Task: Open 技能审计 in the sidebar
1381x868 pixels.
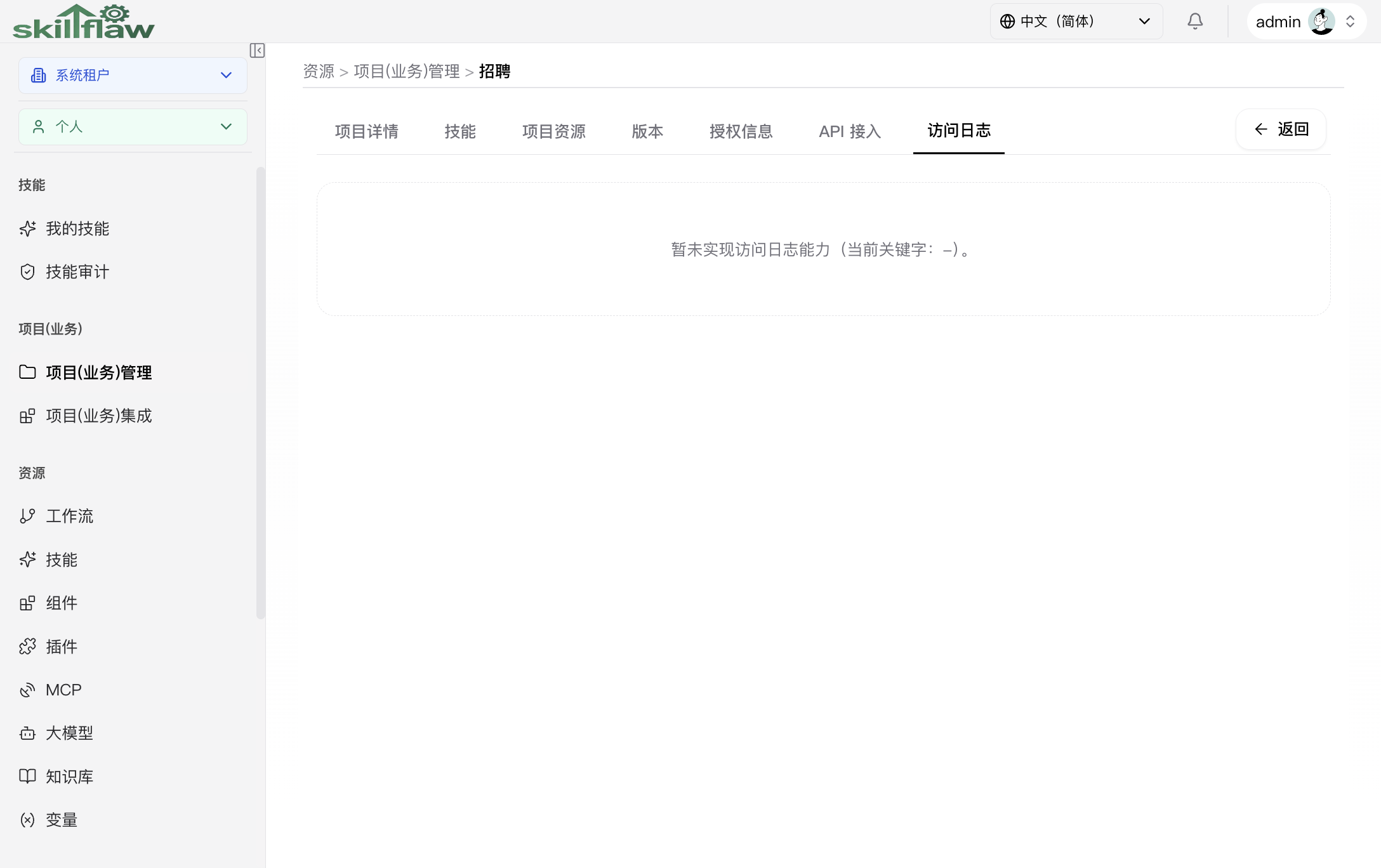Action: pyautogui.click(x=133, y=272)
